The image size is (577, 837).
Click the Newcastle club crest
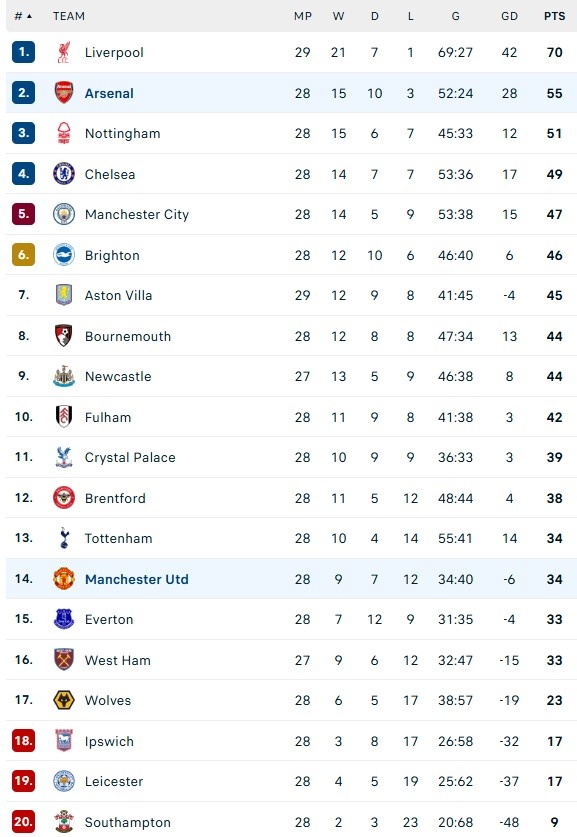tap(62, 377)
